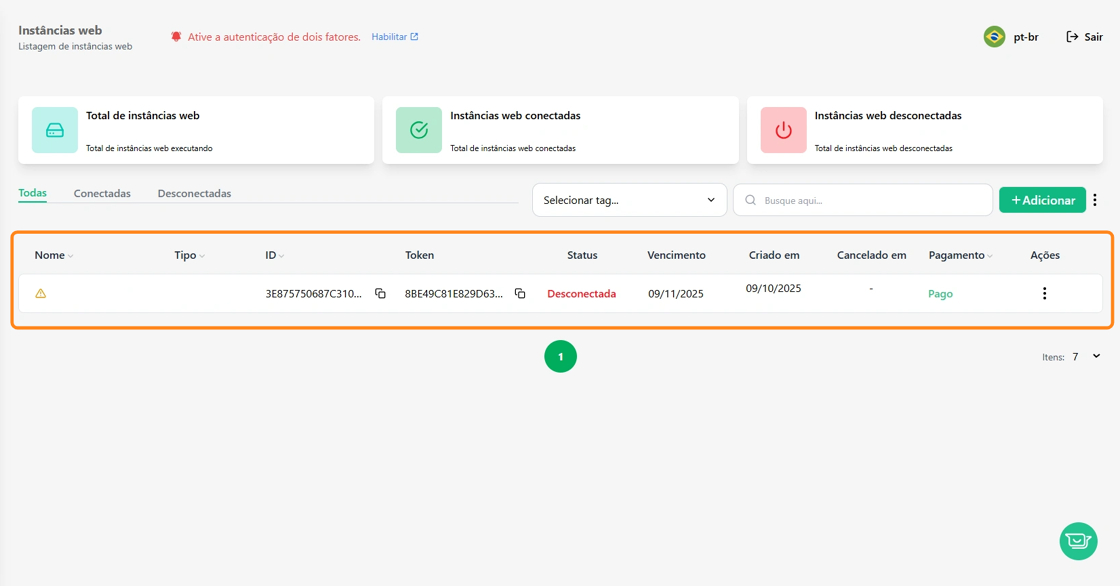This screenshot has height=586, width=1120.
Task: Expand the Selecionar tag dropdown
Action: 629,200
